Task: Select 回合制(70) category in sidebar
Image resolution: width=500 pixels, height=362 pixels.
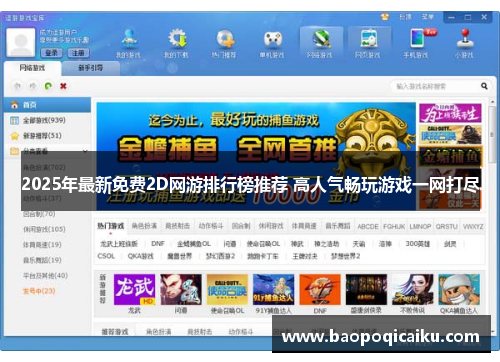Action: pos(39,214)
